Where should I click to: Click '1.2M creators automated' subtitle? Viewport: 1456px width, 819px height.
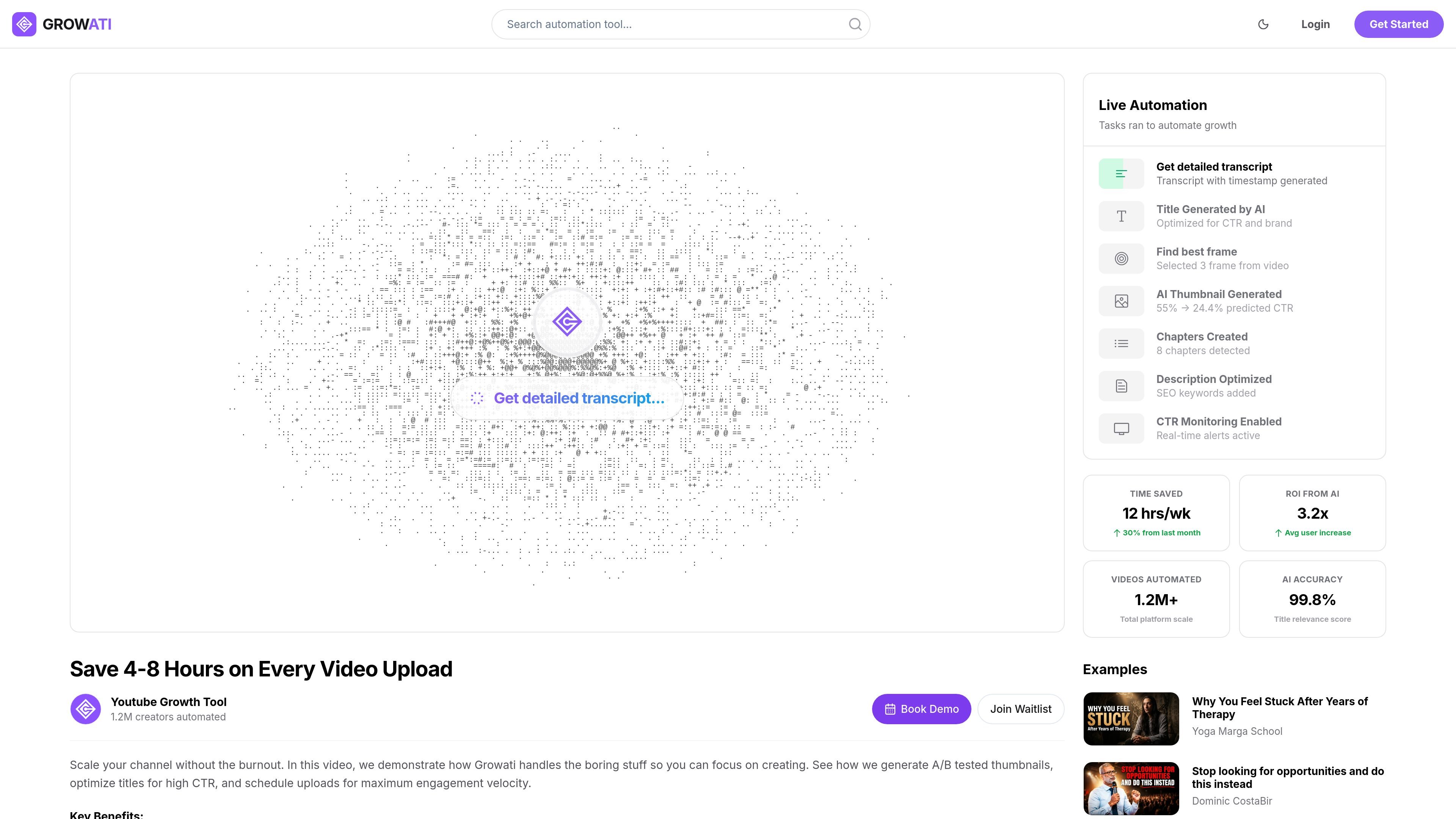tap(168, 717)
